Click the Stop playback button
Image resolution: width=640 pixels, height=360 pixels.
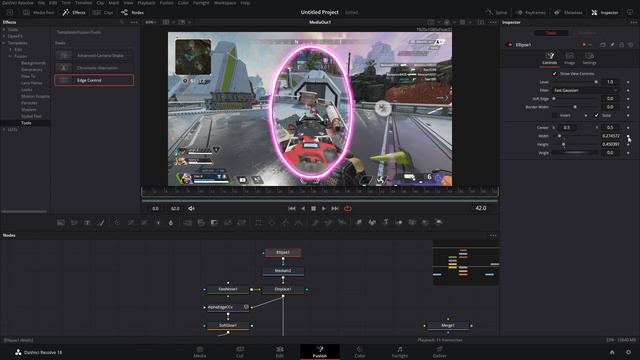coord(313,209)
